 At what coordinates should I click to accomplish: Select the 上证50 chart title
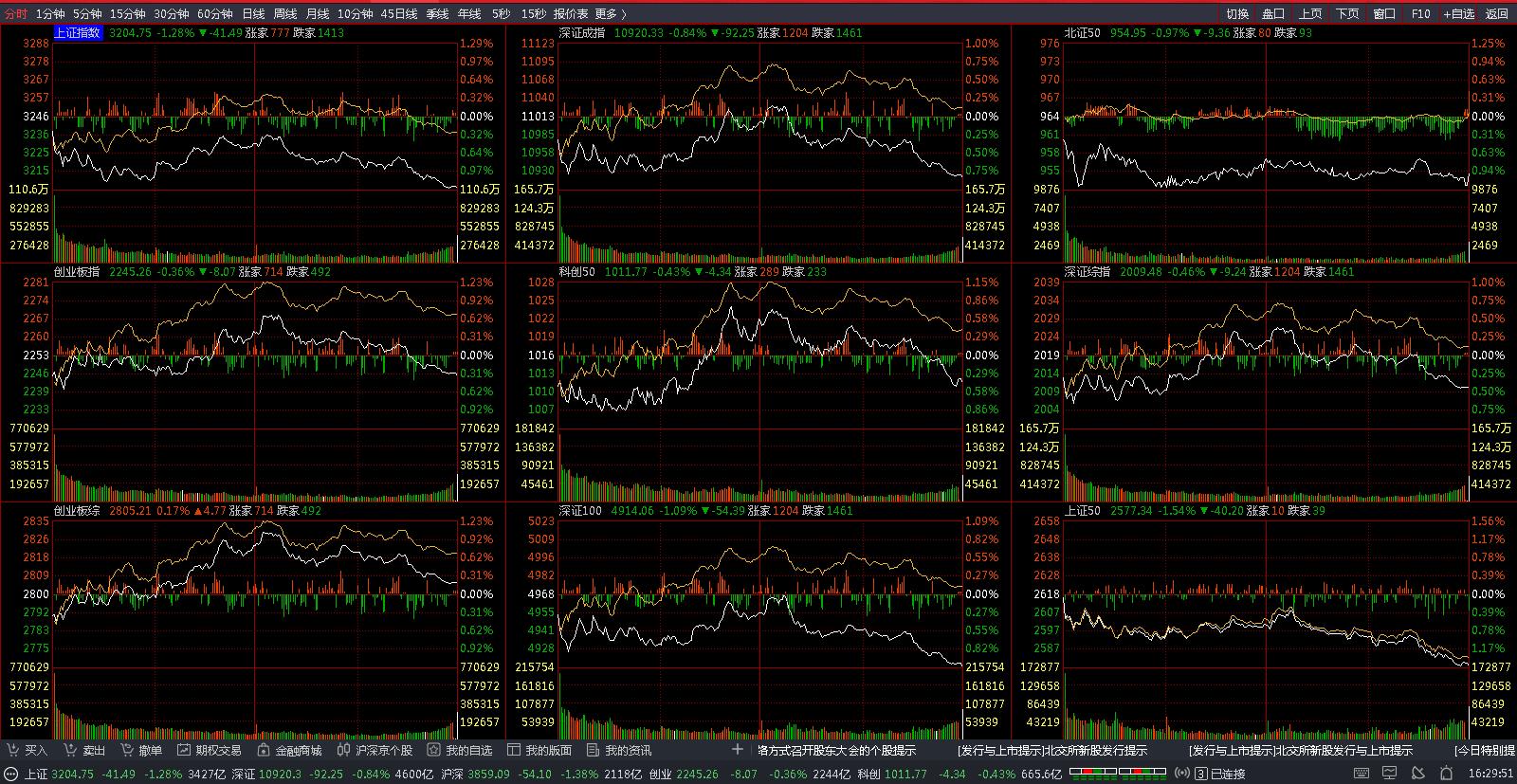pos(1083,510)
